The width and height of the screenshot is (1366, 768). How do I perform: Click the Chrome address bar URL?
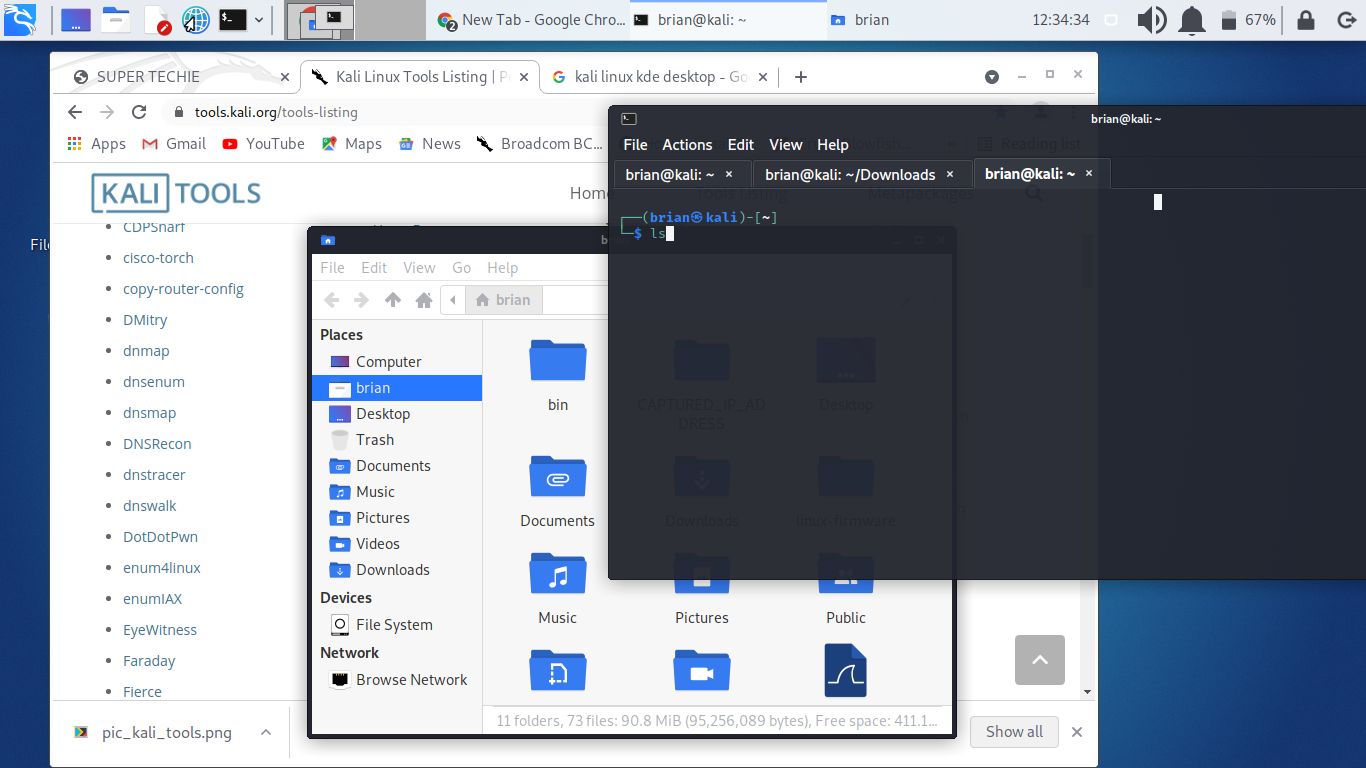[x=276, y=112]
